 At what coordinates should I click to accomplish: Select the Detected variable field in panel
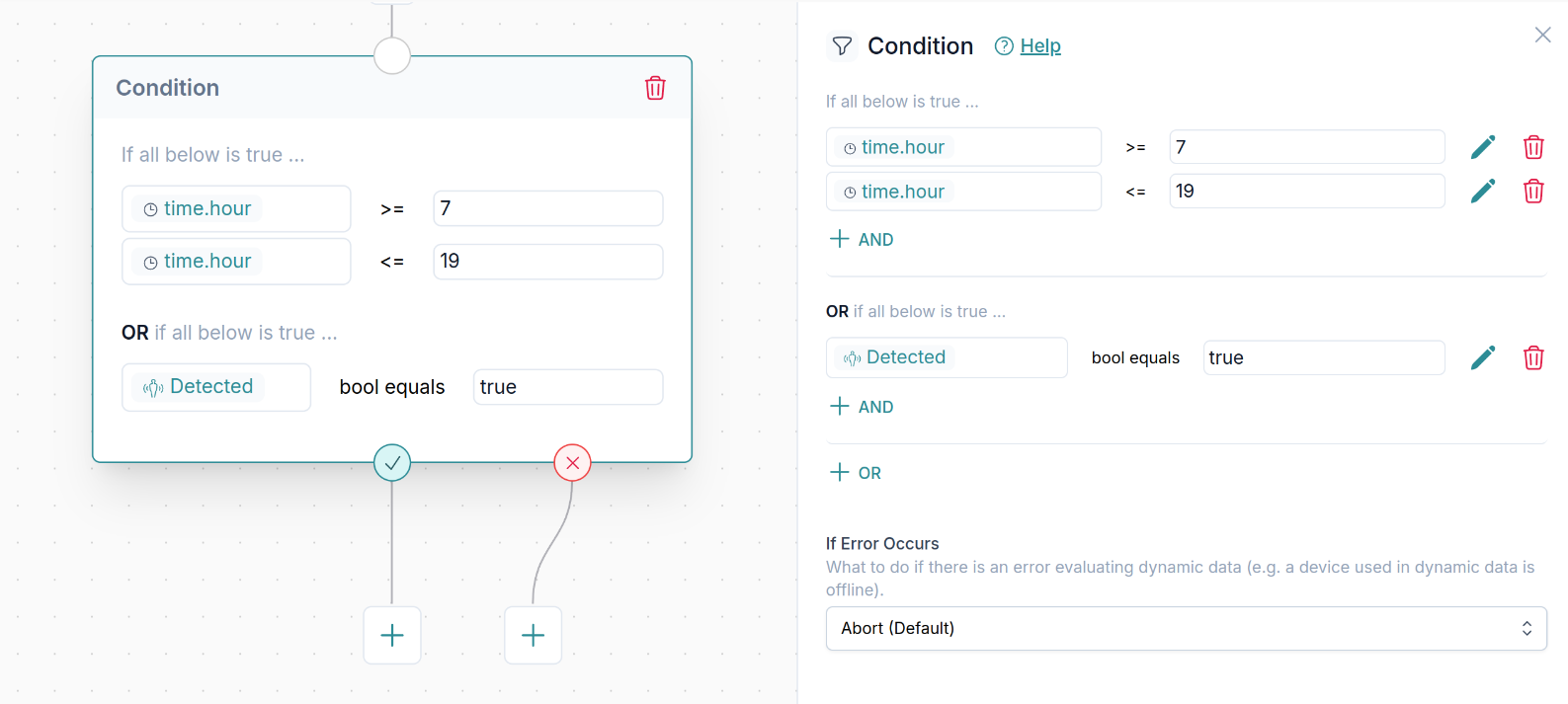[947, 357]
